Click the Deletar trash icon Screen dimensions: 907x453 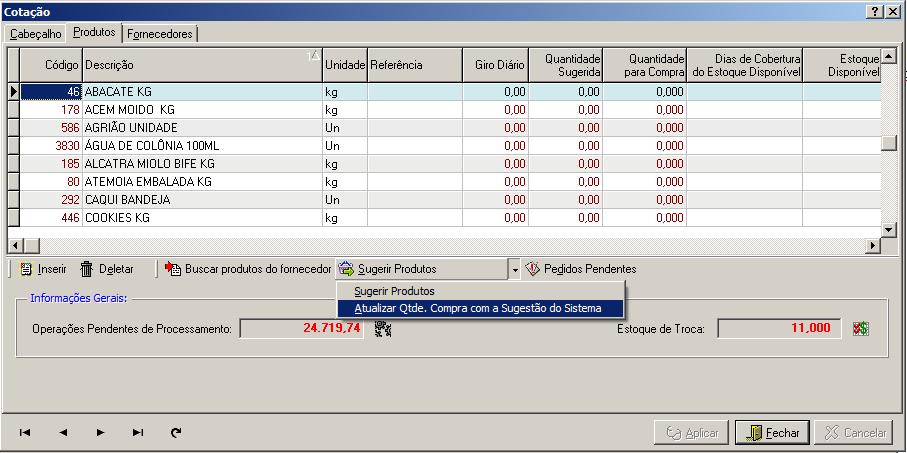click(87, 269)
